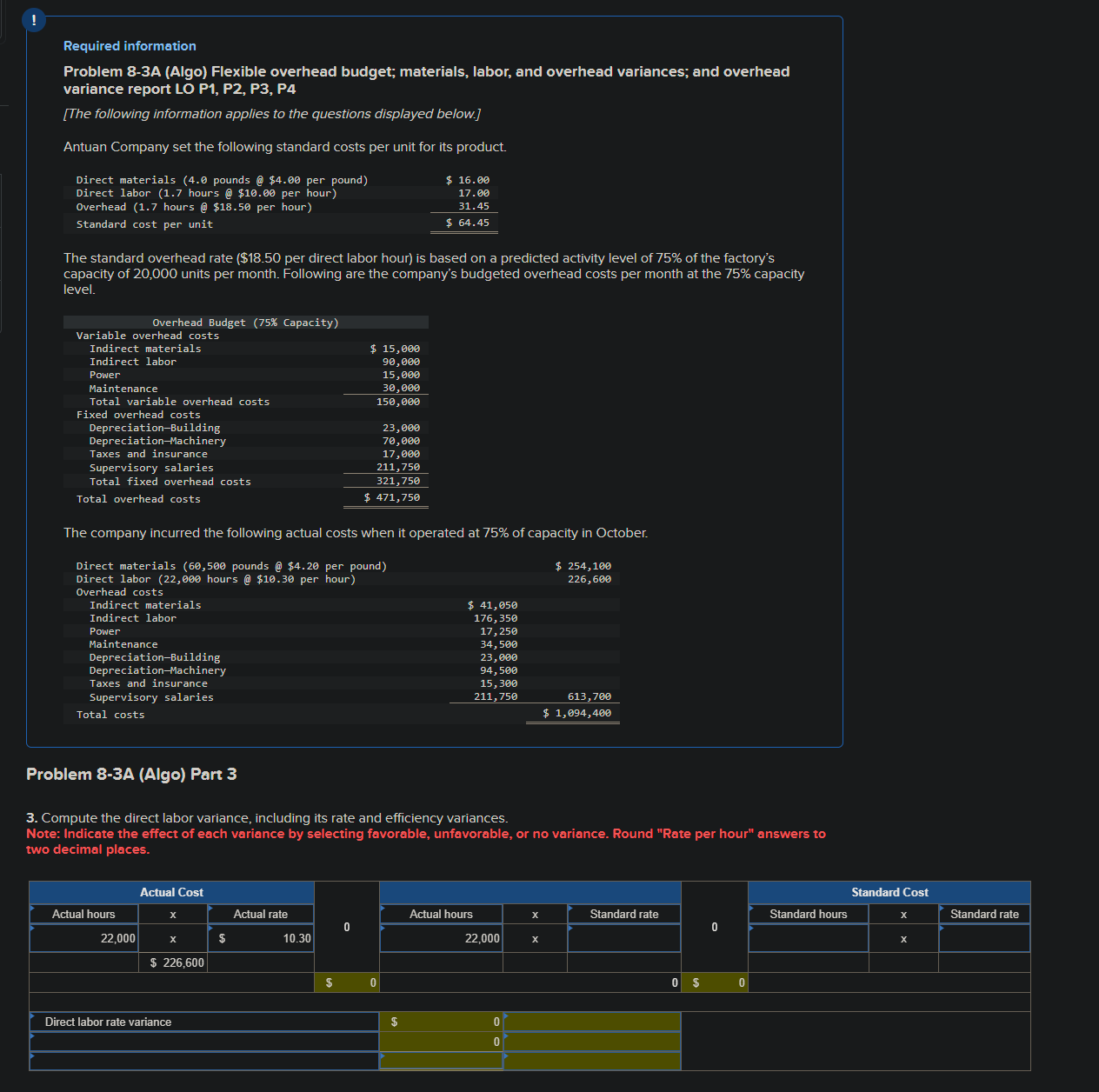This screenshot has width=1099, height=1092.
Task: Click the "Required information" heading
Action: tap(130, 46)
